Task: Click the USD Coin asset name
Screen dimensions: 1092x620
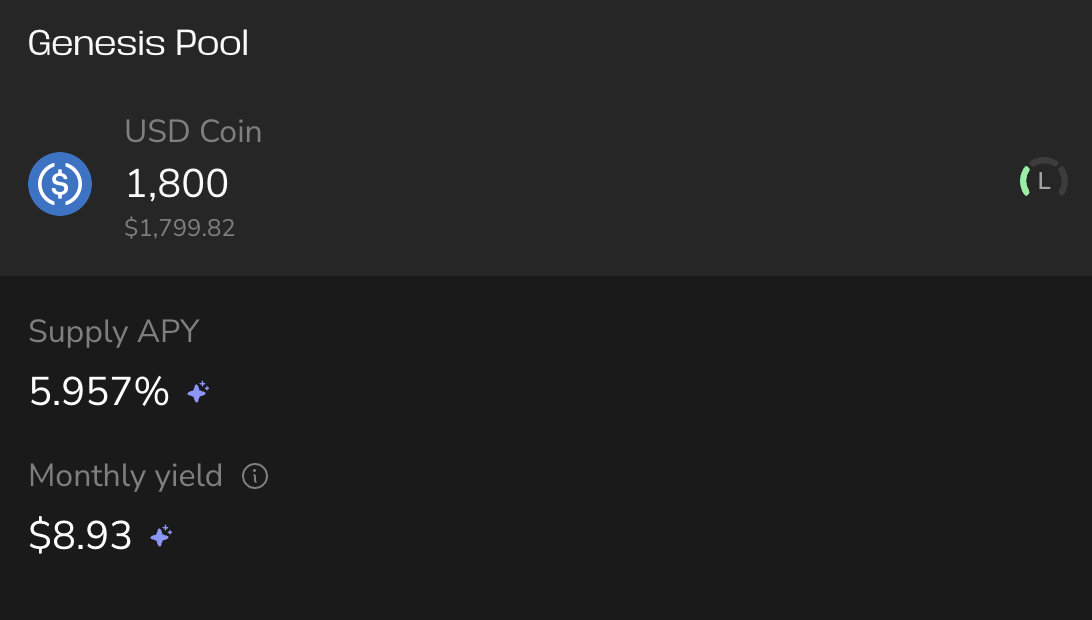Action: [193, 131]
